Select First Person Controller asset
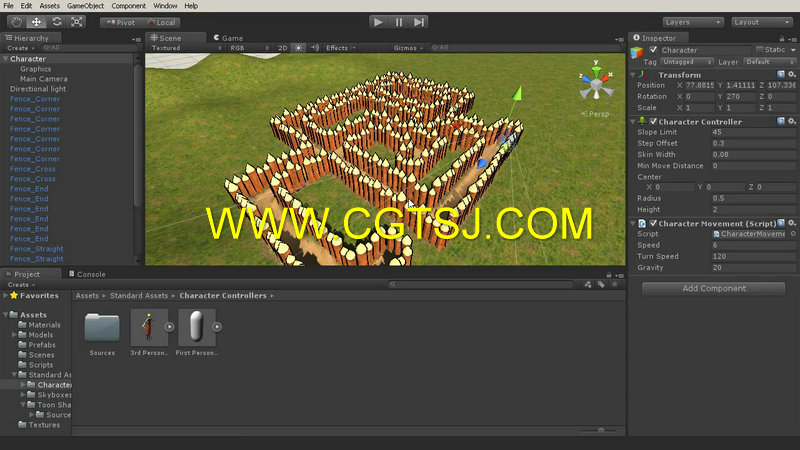This screenshot has height=450, width=800. click(x=196, y=333)
